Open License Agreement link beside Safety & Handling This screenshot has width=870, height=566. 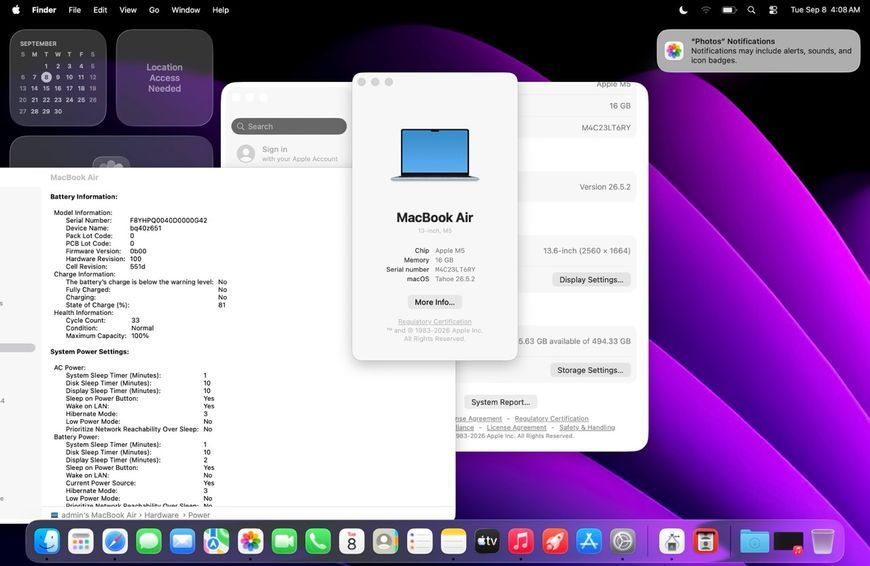click(x=517, y=427)
